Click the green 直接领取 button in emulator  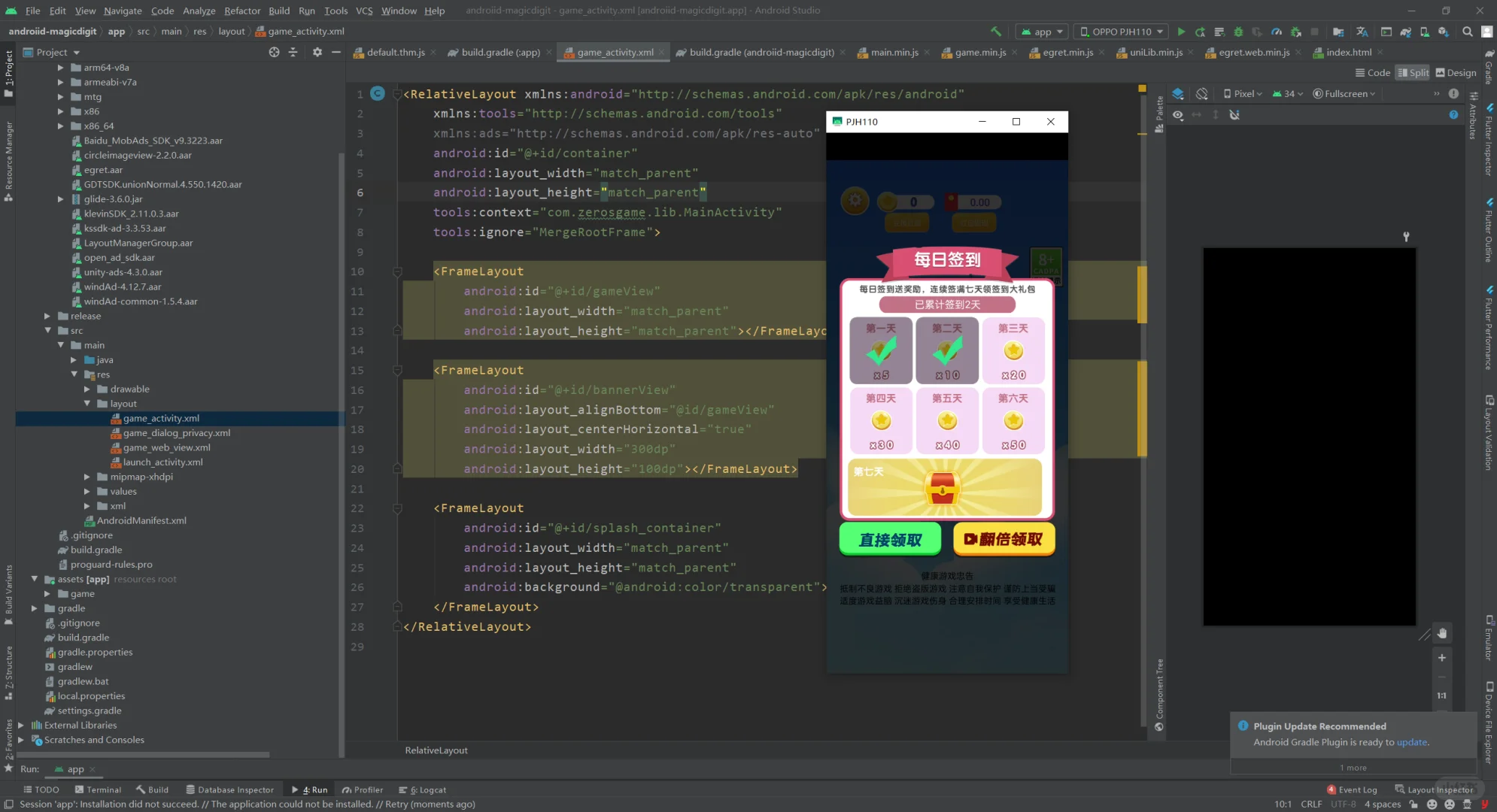click(x=890, y=540)
